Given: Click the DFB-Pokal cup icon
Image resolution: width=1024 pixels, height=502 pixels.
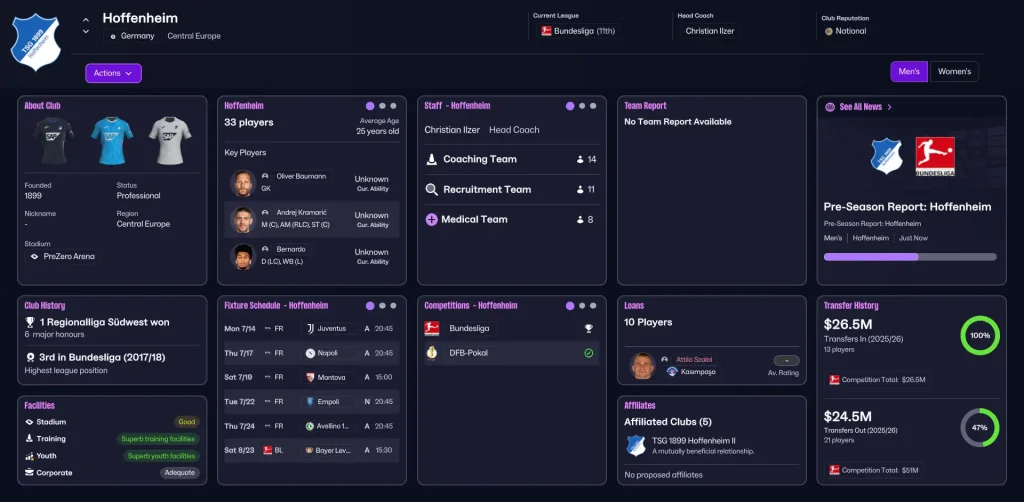Looking at the screenshot, I should (432, 353).
